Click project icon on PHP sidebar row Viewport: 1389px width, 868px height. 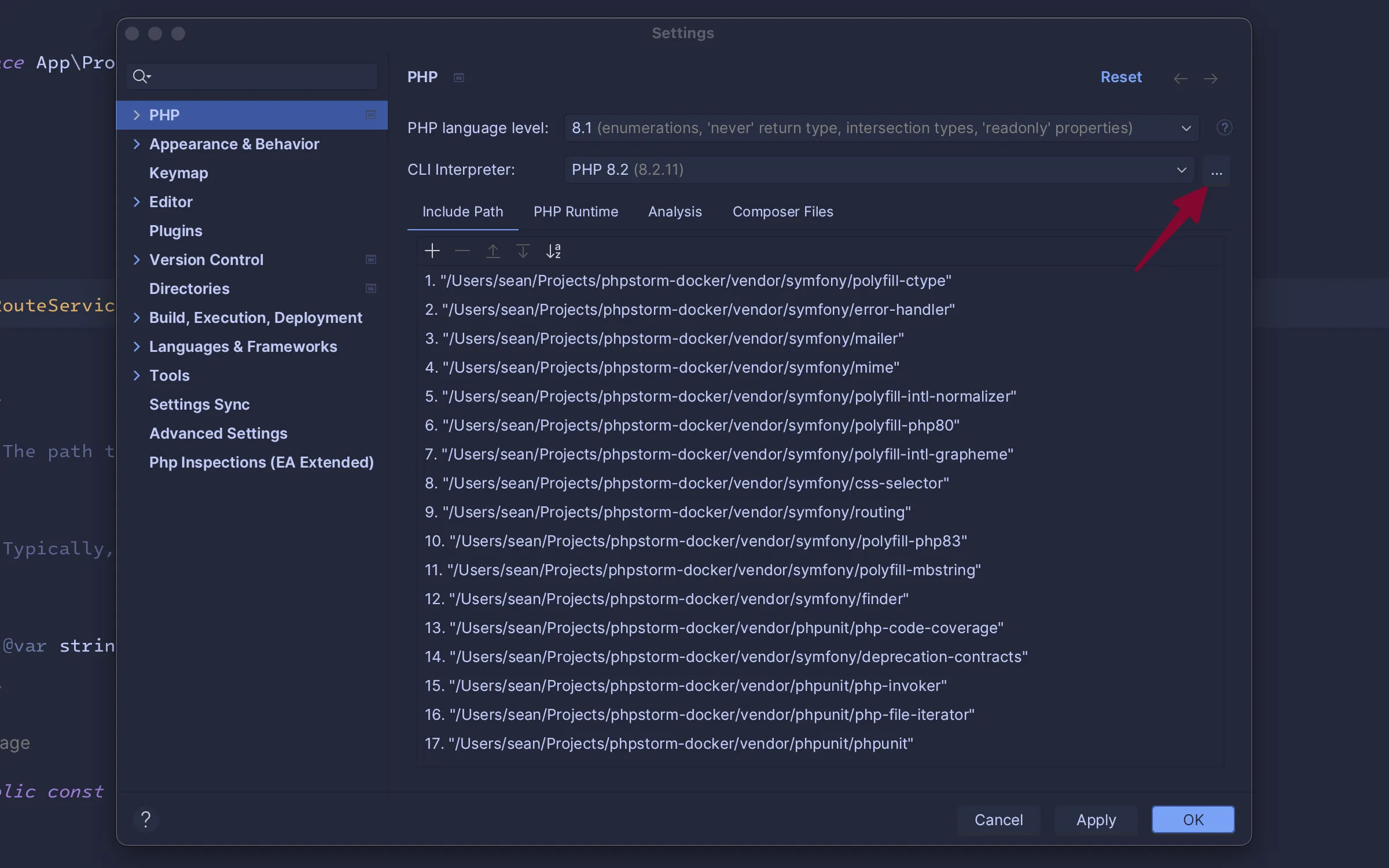pyautogui.click(x=371, y=115)
